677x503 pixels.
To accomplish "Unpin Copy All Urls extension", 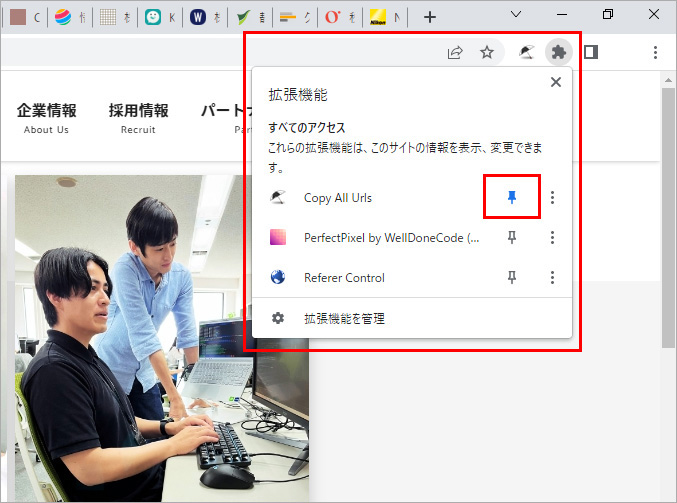I will (x=512, y=197).
